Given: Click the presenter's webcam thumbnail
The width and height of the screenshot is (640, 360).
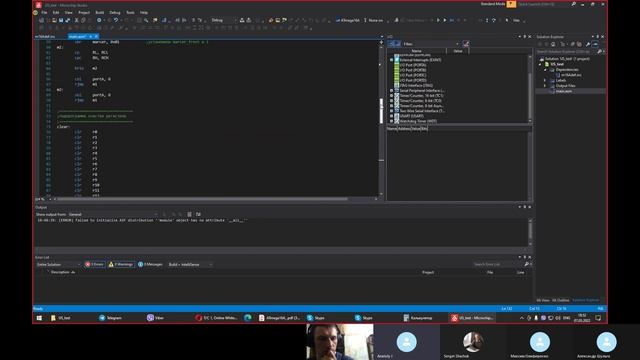Looking at the screenshot, I should click(x=340, y=342).
